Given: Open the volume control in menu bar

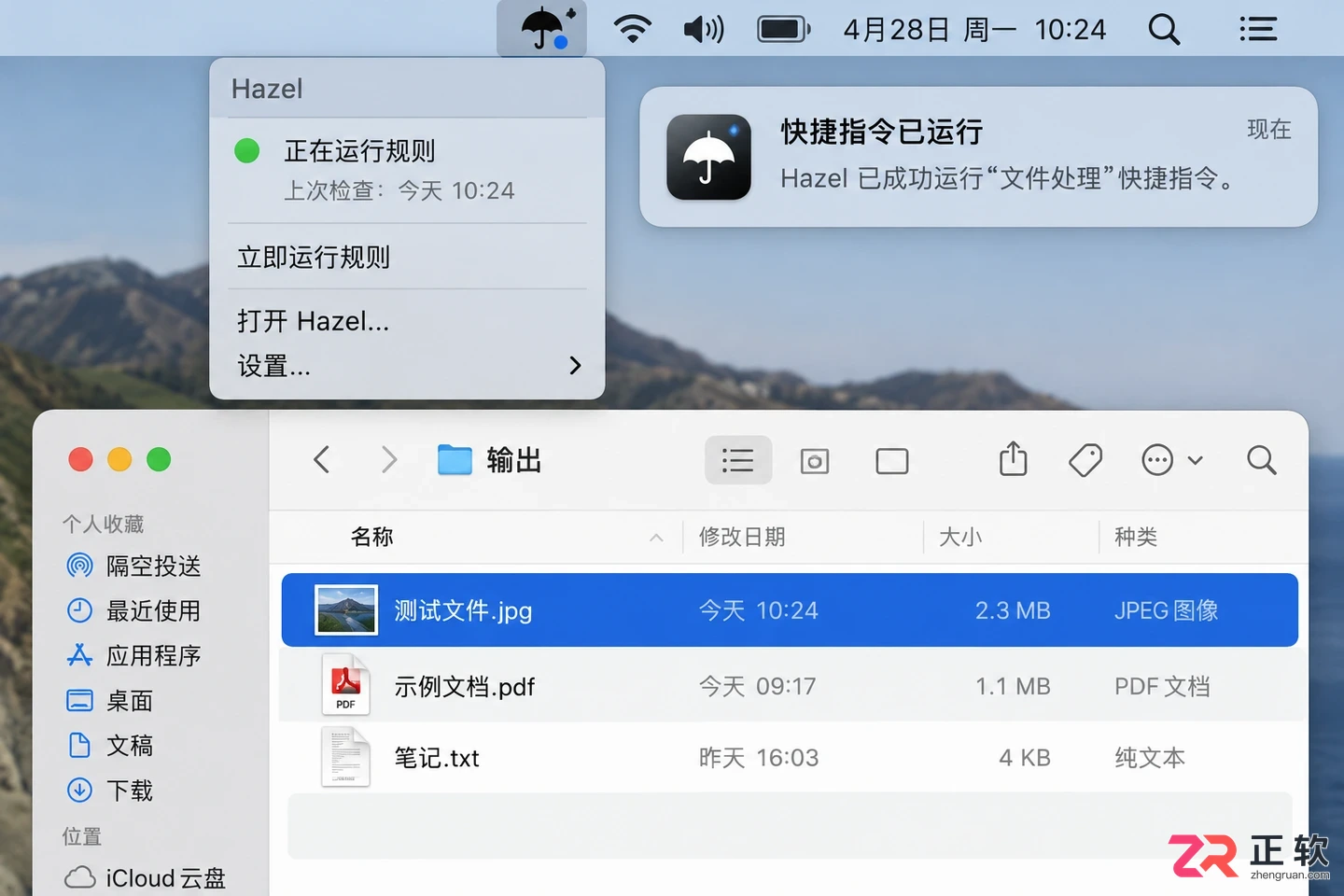Looking at the screenshot, I should tap(704, 29).
